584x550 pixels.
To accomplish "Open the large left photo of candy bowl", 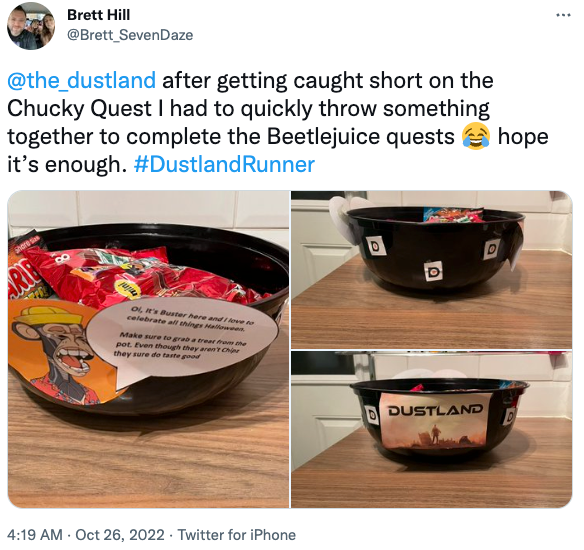I will [x=148, y=349].
